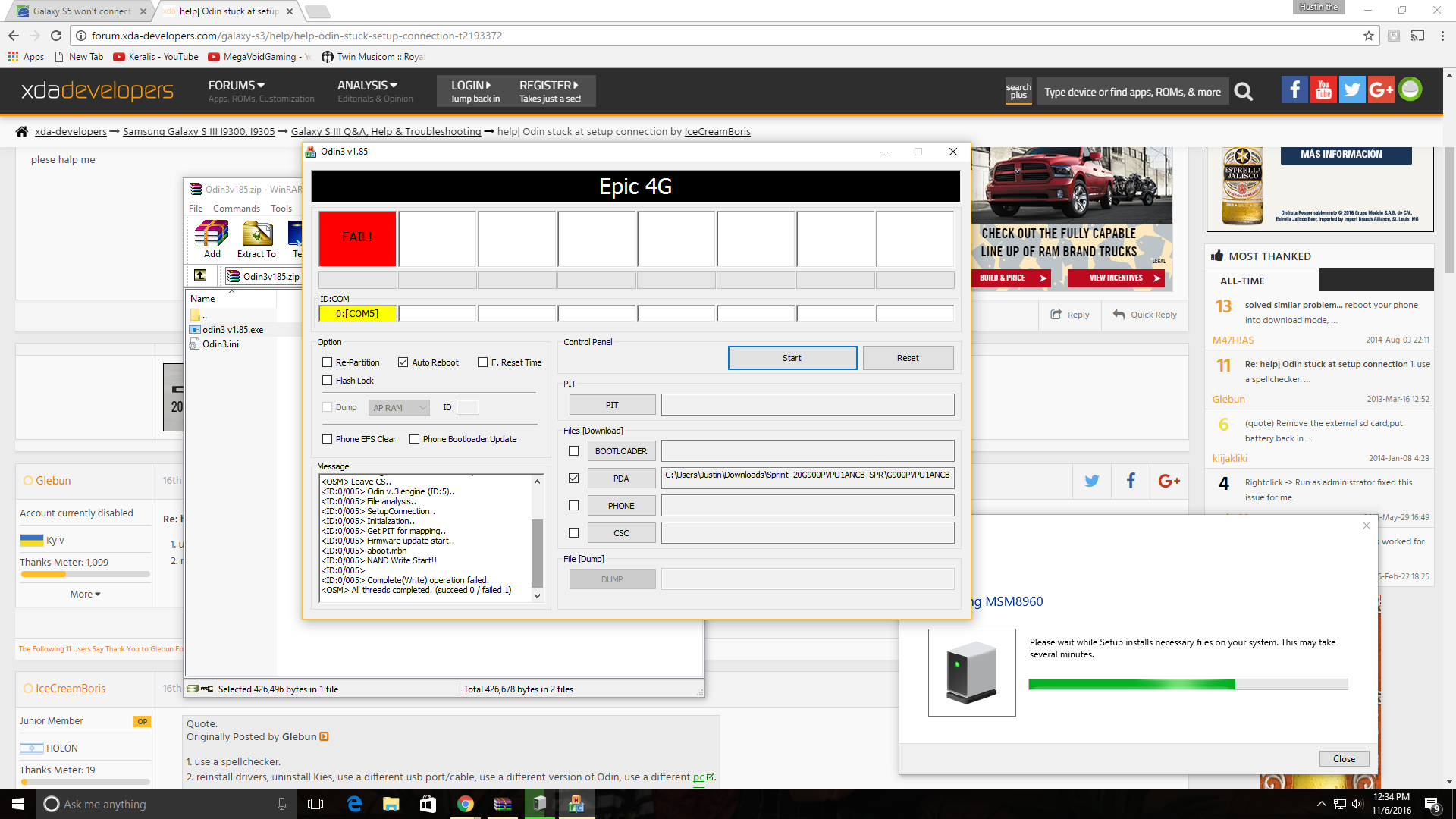The image size is (1456, 819).
Task: Click the Quick Reply button
Action: click(1145, 315)
